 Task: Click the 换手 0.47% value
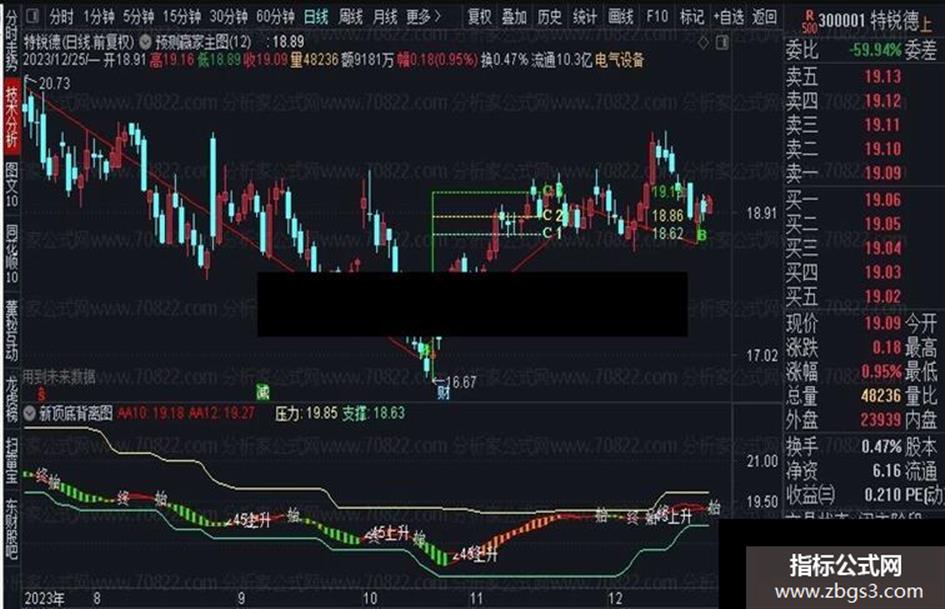[881, 447]
